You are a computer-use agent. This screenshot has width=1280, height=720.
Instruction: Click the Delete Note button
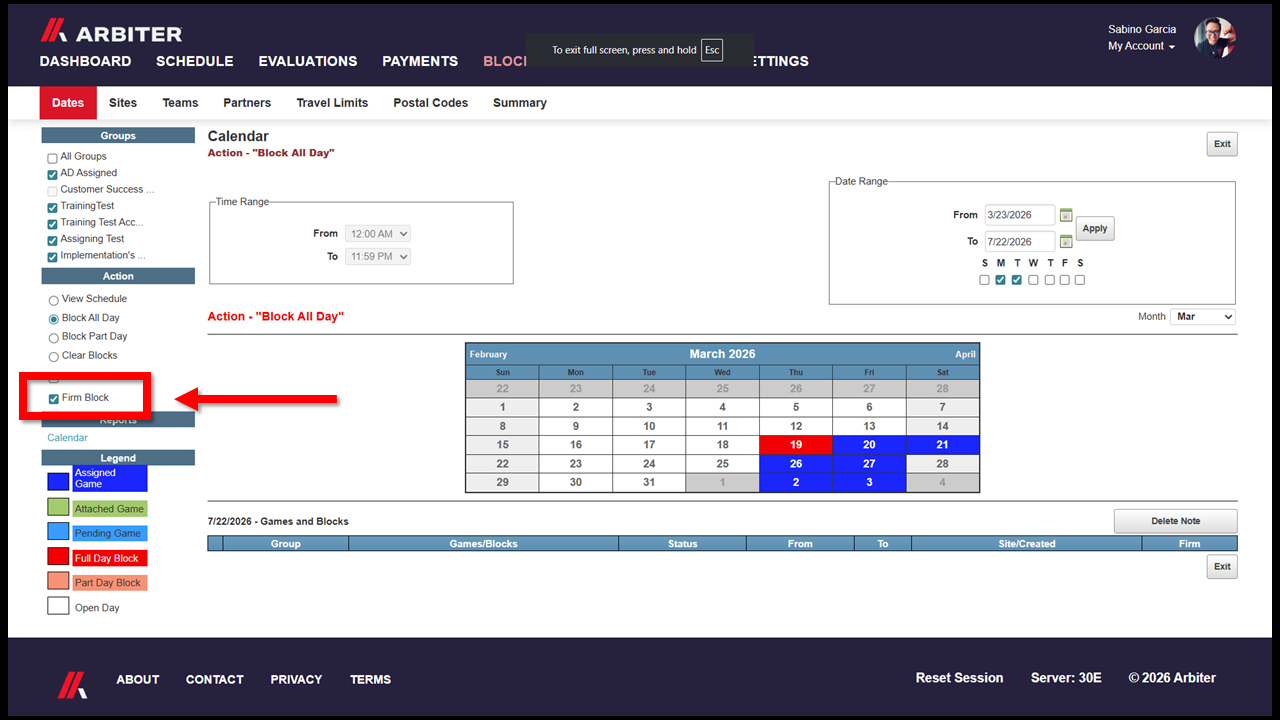tap(1175, 521)
